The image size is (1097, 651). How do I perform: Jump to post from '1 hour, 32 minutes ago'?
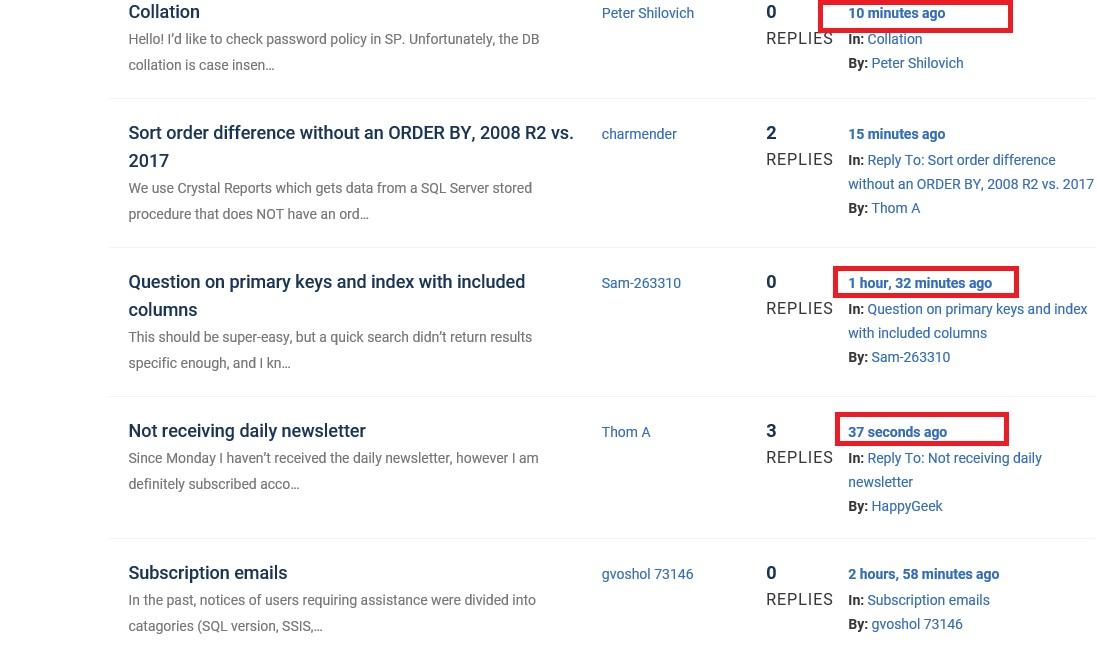click(920, 283)
